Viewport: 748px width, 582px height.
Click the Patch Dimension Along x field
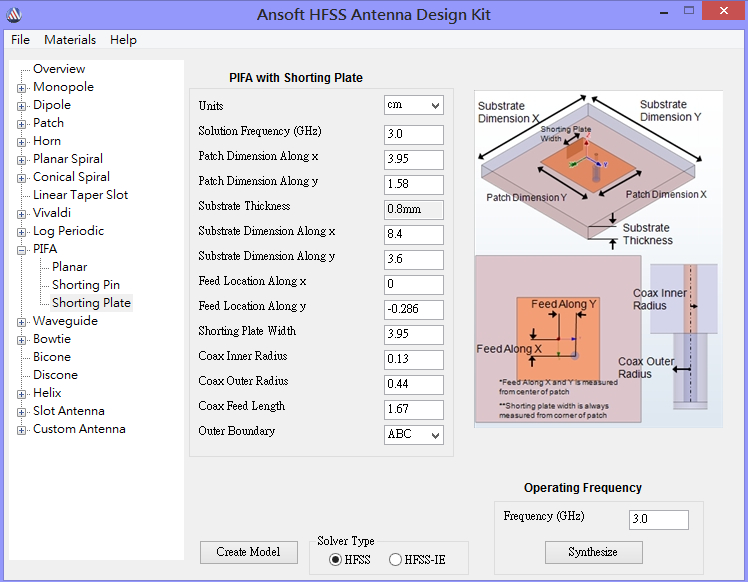(x=414, y=160)
